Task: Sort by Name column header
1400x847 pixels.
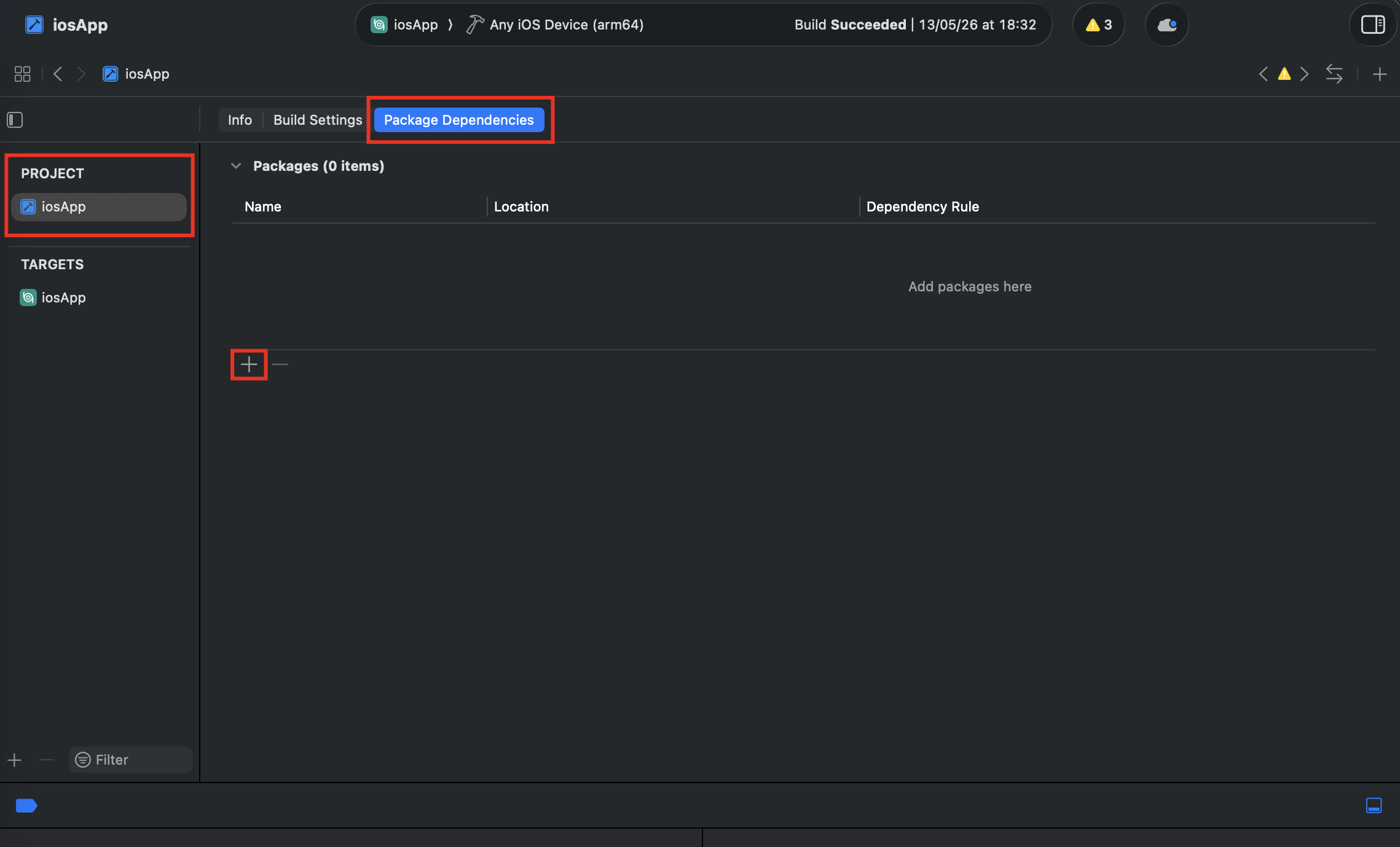Action: (263, 207)
